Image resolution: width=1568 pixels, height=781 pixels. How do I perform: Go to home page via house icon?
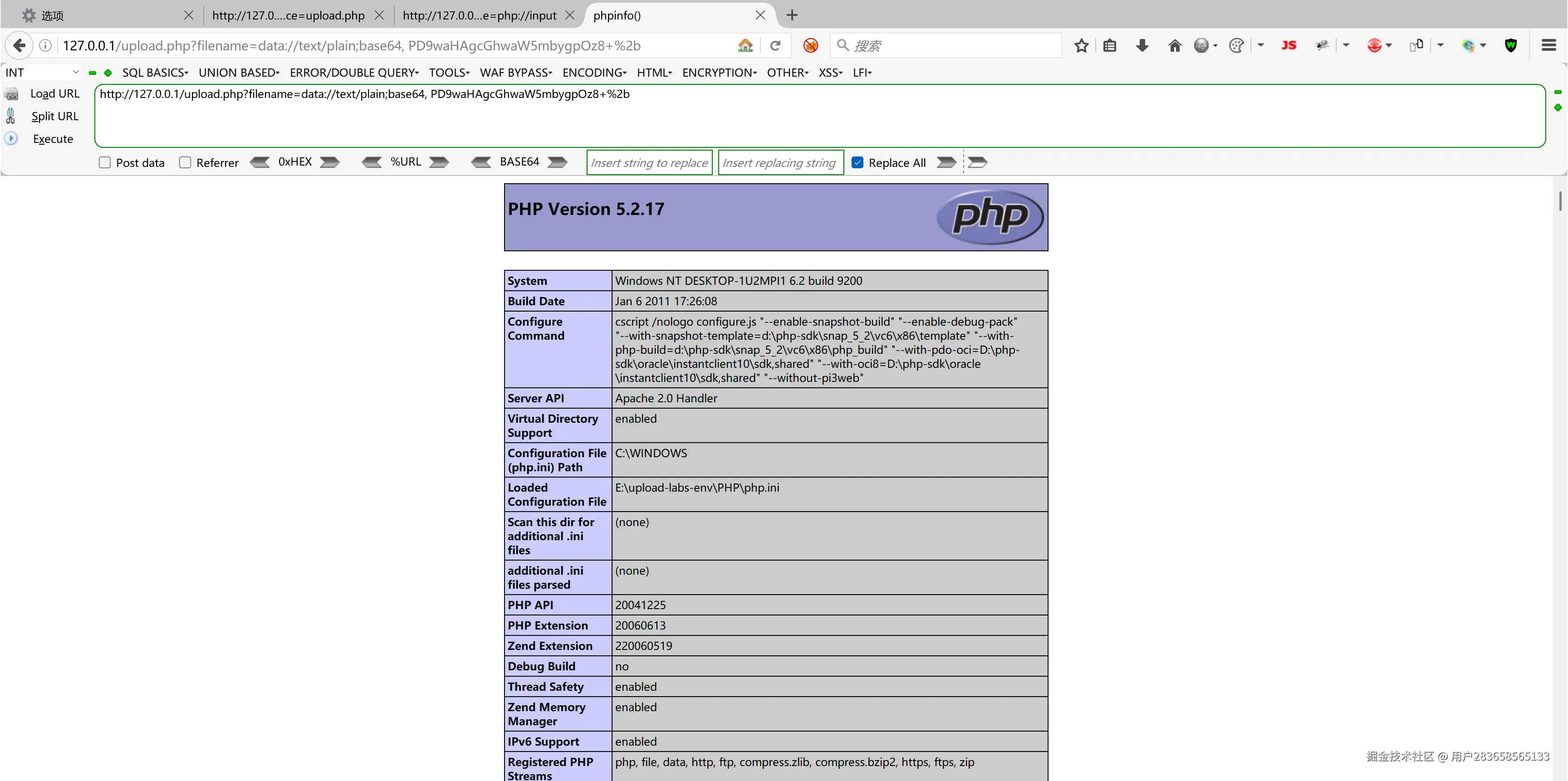click(1175, 46)
